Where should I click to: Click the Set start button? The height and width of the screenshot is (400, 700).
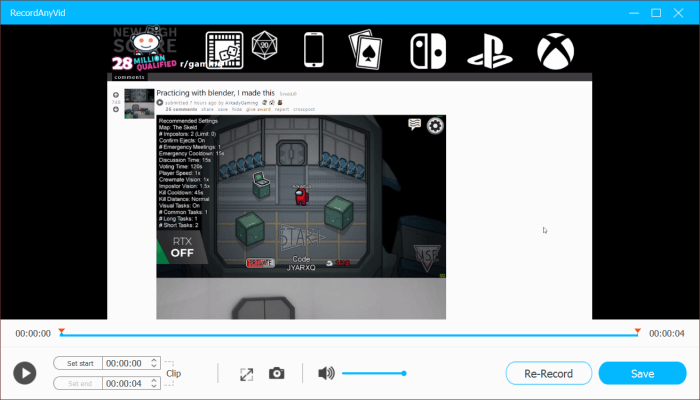point(78,363)
